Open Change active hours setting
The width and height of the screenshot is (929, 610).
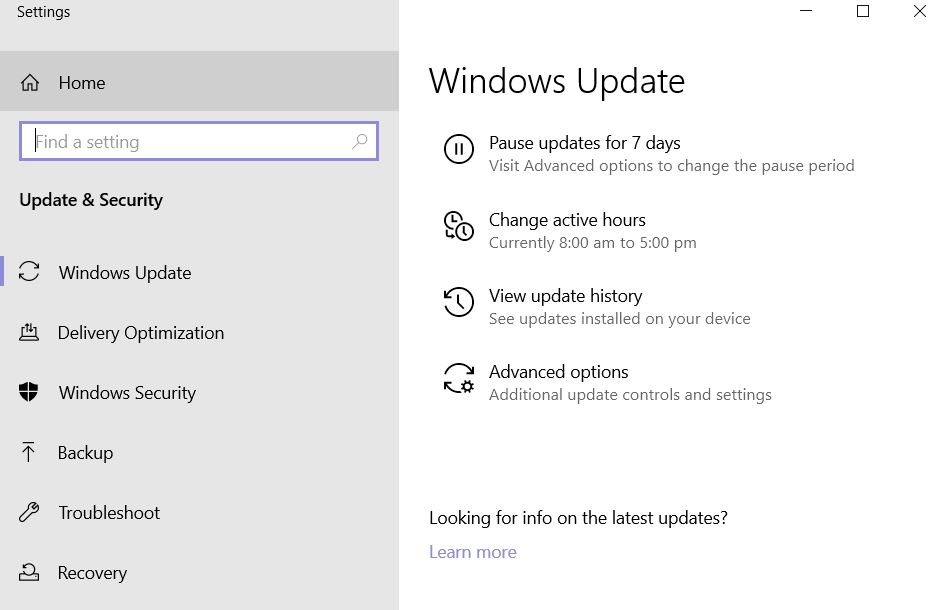pyautogui.click(x=567, y=220)
